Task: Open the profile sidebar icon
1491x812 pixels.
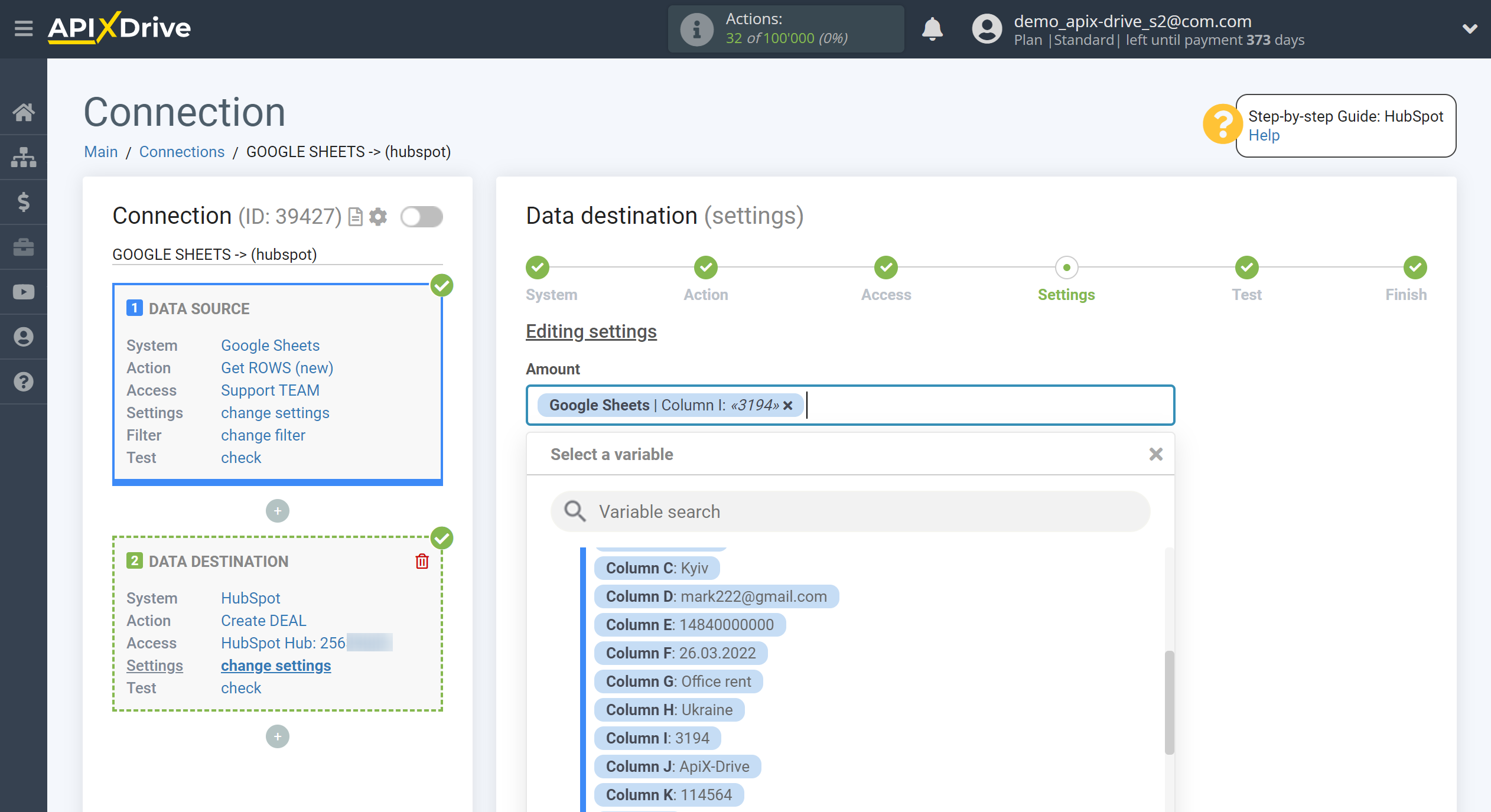Action: [24, 337]
